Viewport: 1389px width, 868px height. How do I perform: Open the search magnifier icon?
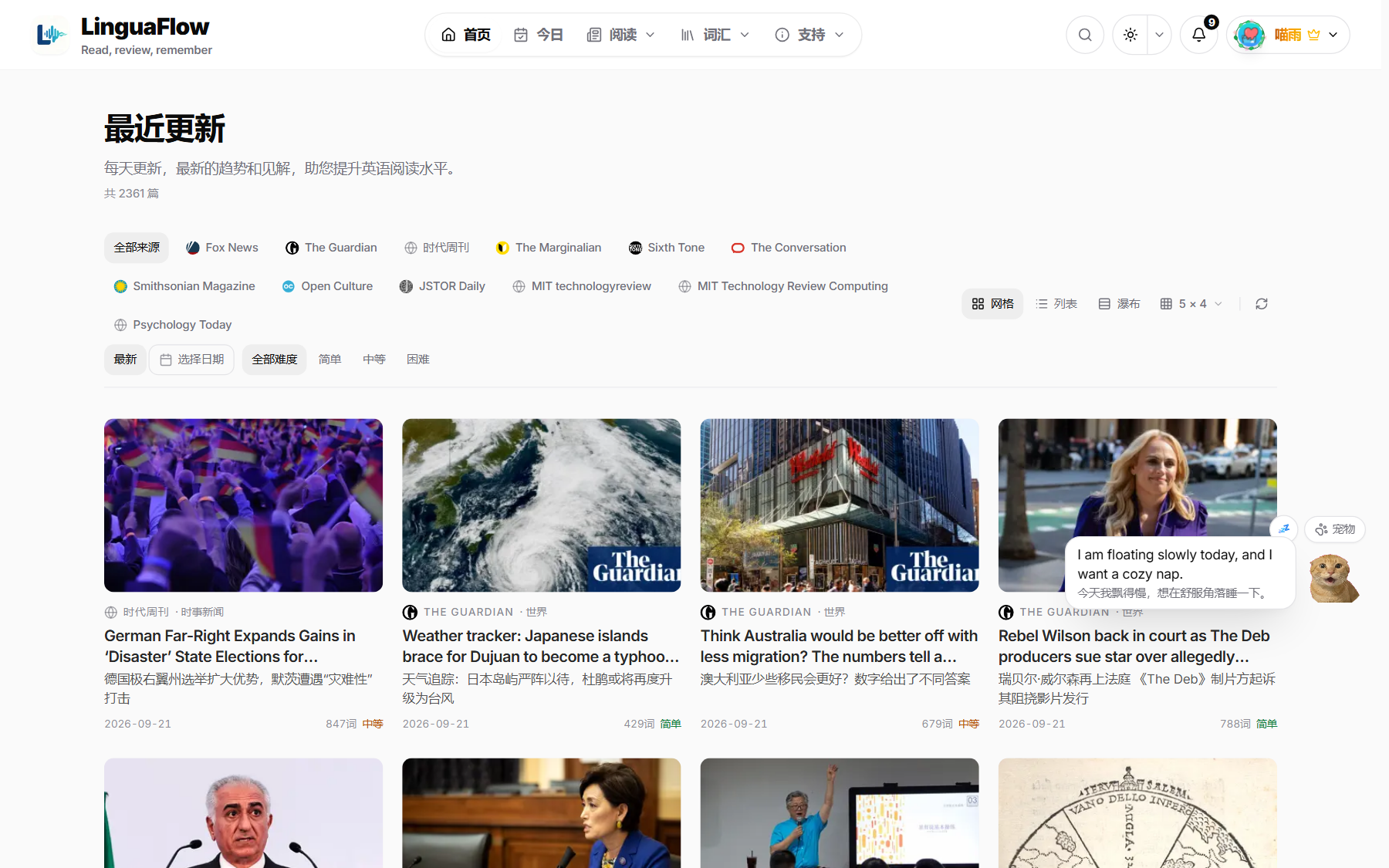click(1085, 35)
